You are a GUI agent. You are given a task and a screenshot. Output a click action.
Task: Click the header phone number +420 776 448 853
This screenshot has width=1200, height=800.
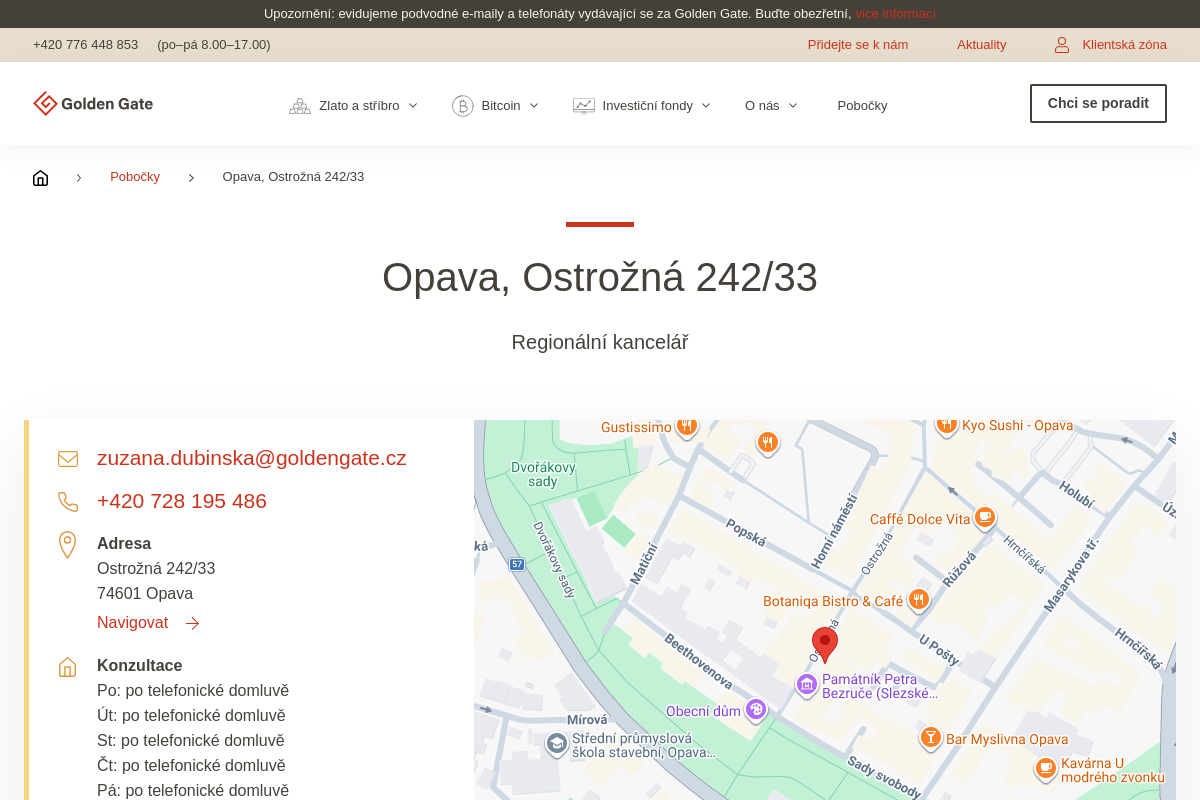pyautogui.click(x=85, y=45)
